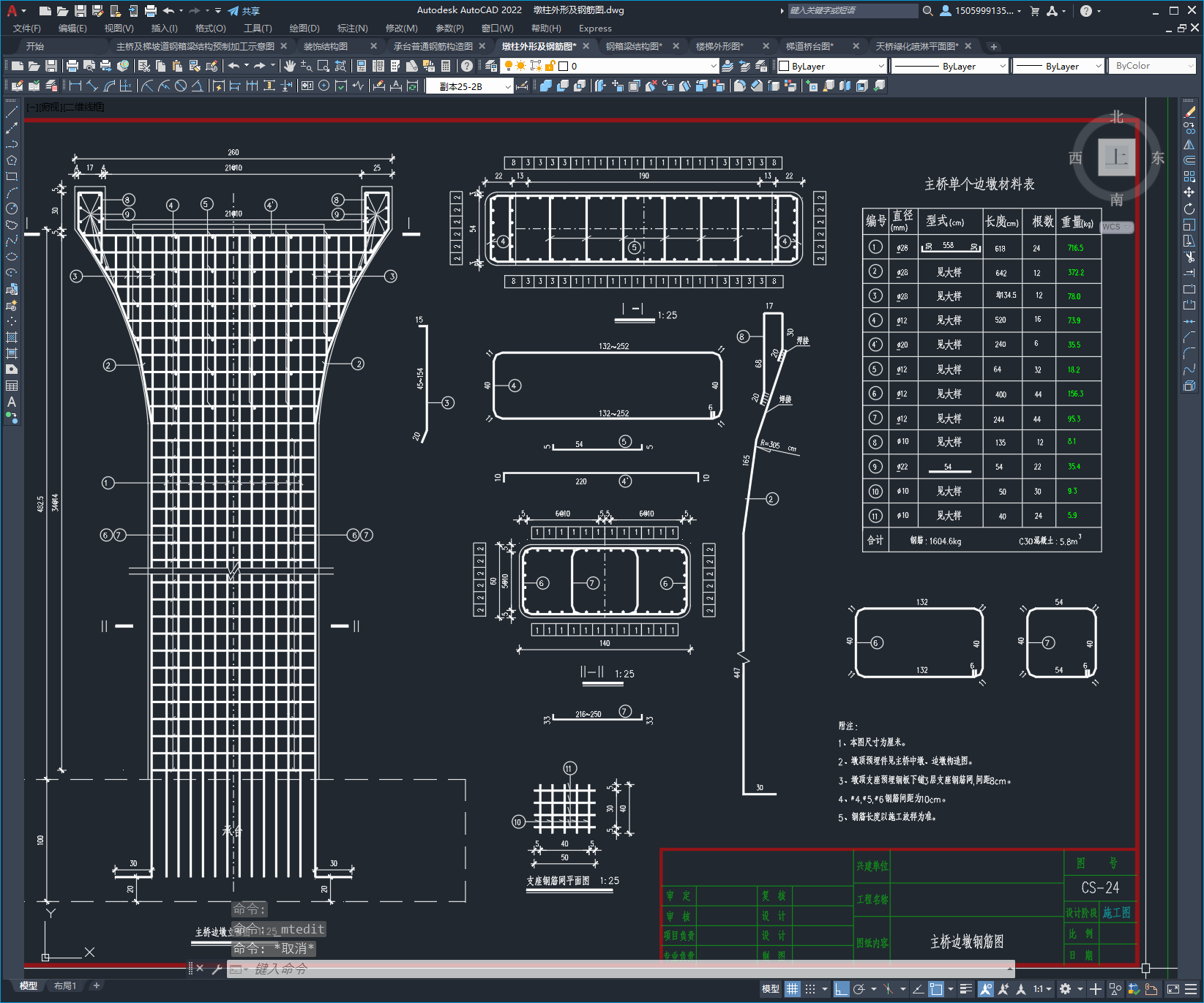Toggle Polar Tracking in status bar

(x=859, y=989)
